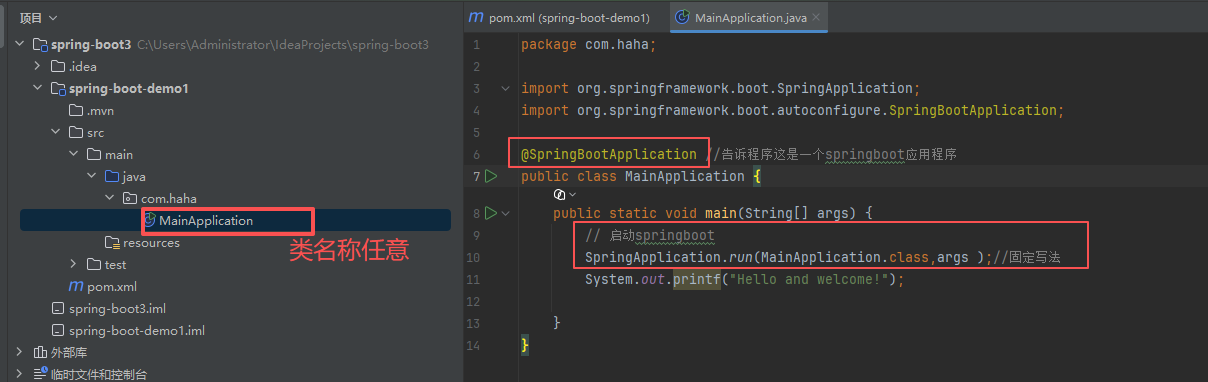
Task: Click the src folder icon
Action: tap(76, 132)
